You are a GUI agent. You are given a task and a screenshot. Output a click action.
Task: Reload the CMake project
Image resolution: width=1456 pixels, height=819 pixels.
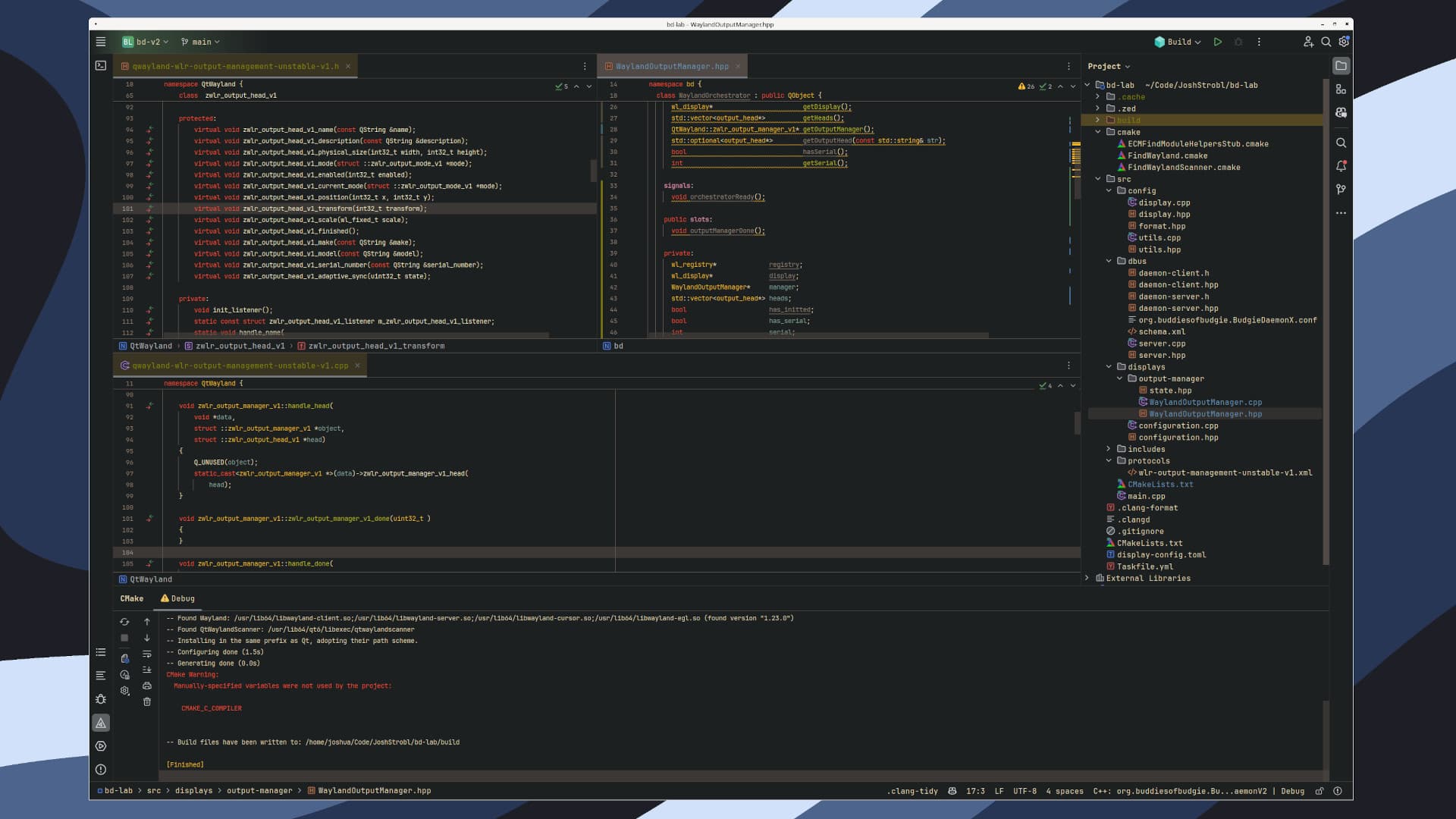tap(125, 621)
